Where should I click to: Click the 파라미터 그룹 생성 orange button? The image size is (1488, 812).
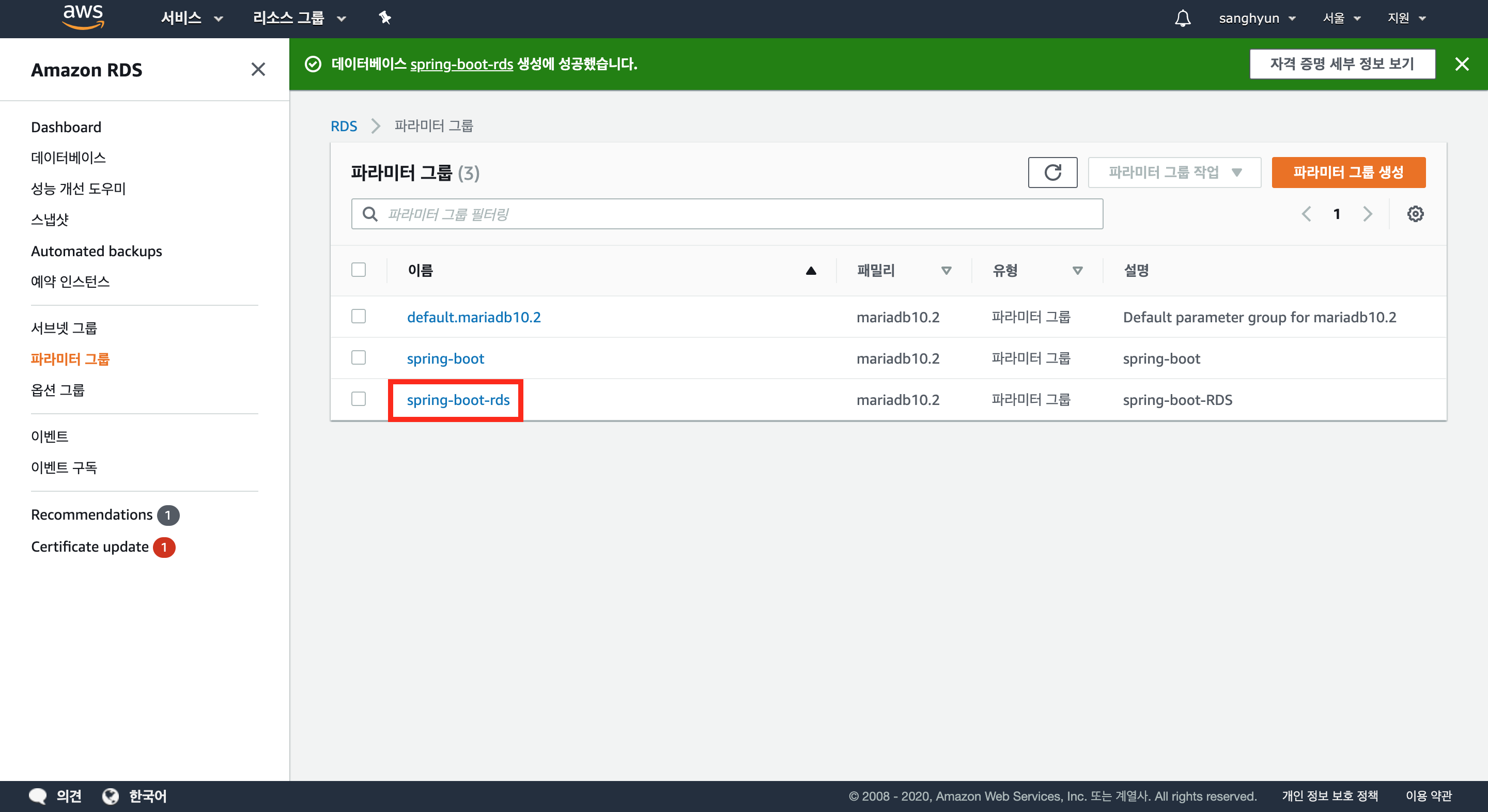click(x=1347, y=172)
